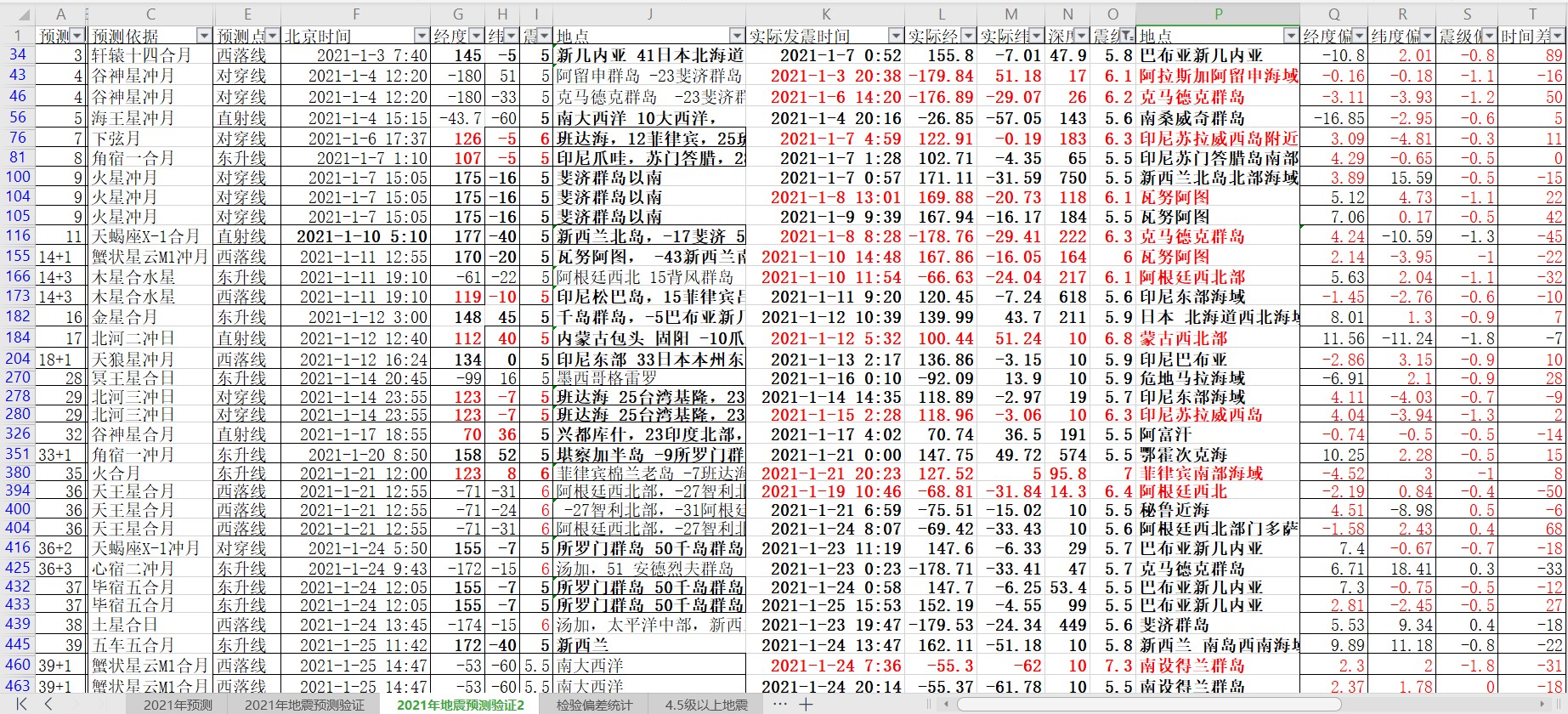
Task: Select the 2021年地震预测验证2 sheet tab
Action: click(461, 705)
